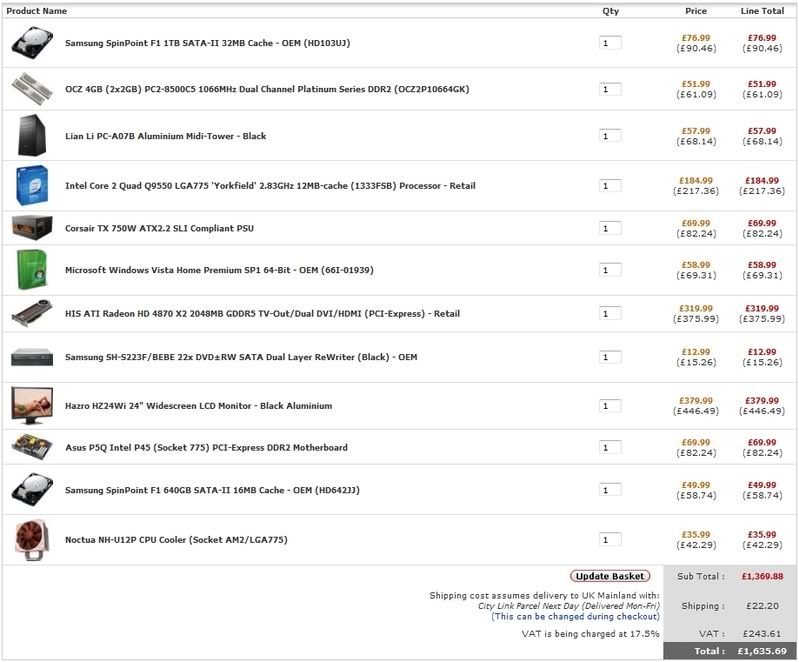Click the OCZ 4GB RAM product image

point(32,89)
